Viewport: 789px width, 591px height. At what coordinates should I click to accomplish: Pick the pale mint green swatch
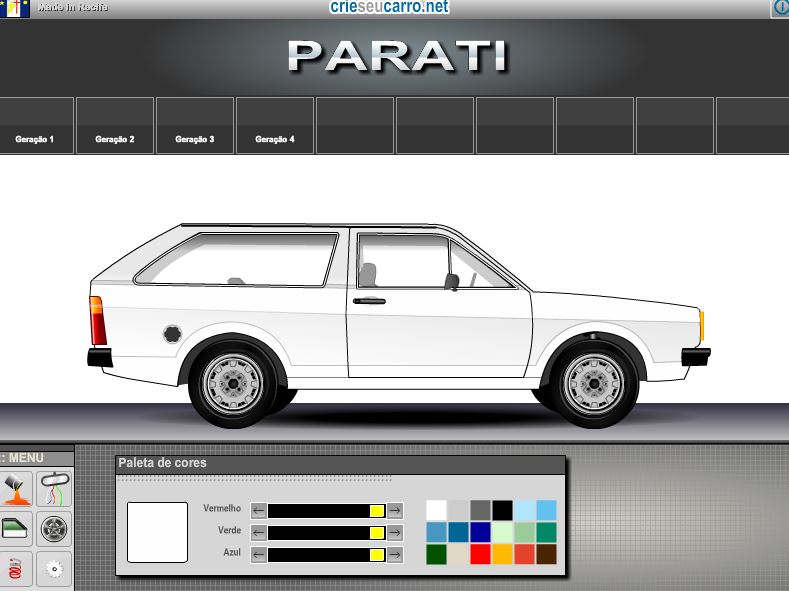(x=502, y=532)
